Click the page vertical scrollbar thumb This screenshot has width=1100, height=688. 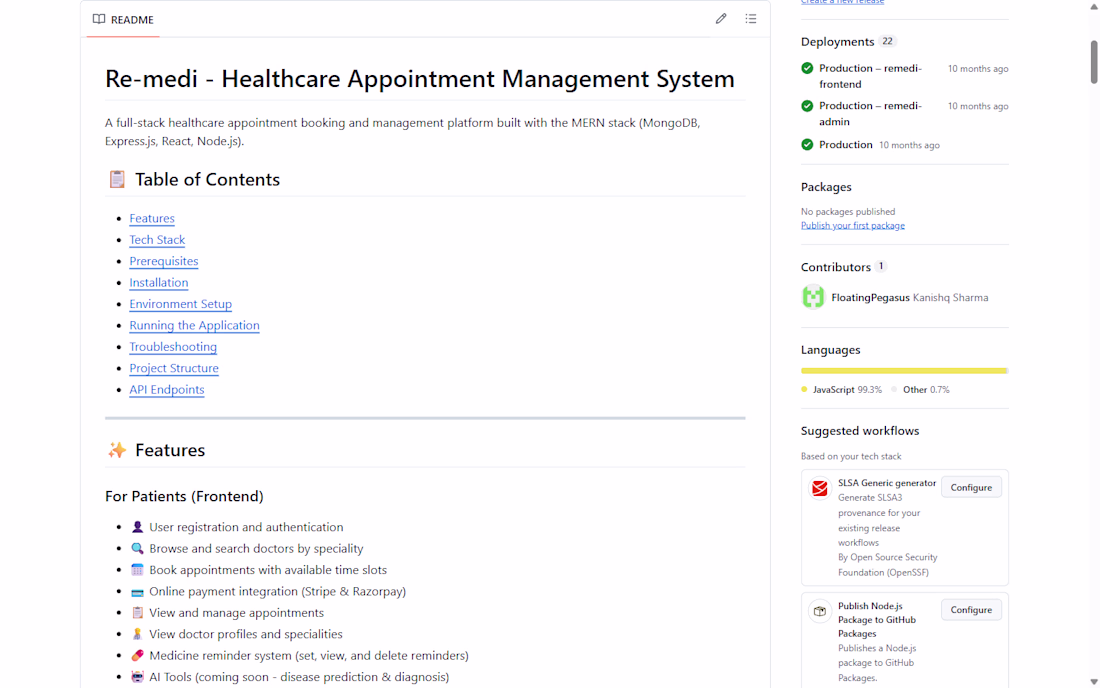[1094, 62]
